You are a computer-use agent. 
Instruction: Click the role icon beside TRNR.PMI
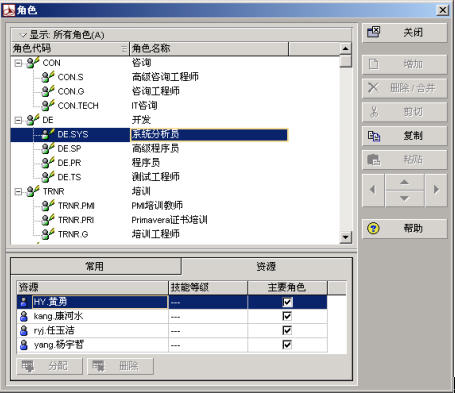coord(48,206)
